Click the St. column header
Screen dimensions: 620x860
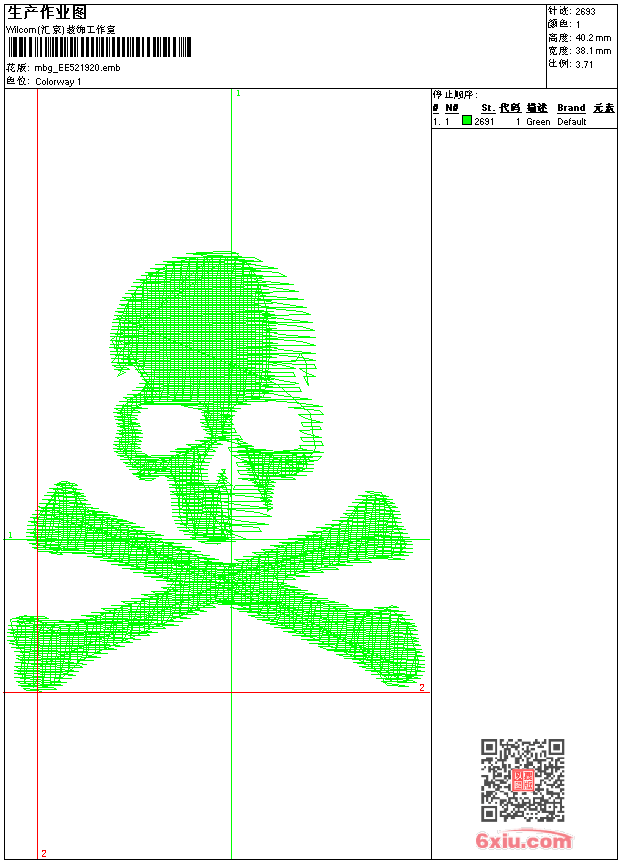(x=487, y=108)
